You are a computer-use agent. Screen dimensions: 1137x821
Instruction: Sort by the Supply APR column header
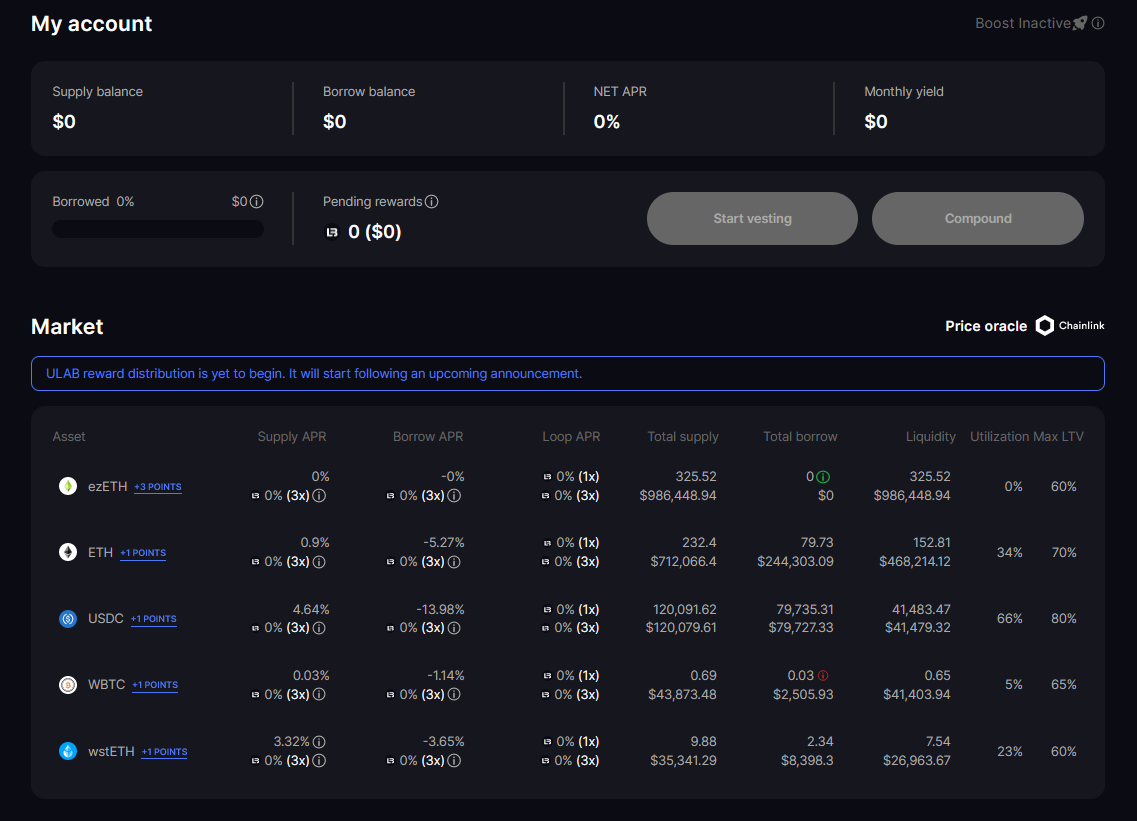(x=292, y=437)
